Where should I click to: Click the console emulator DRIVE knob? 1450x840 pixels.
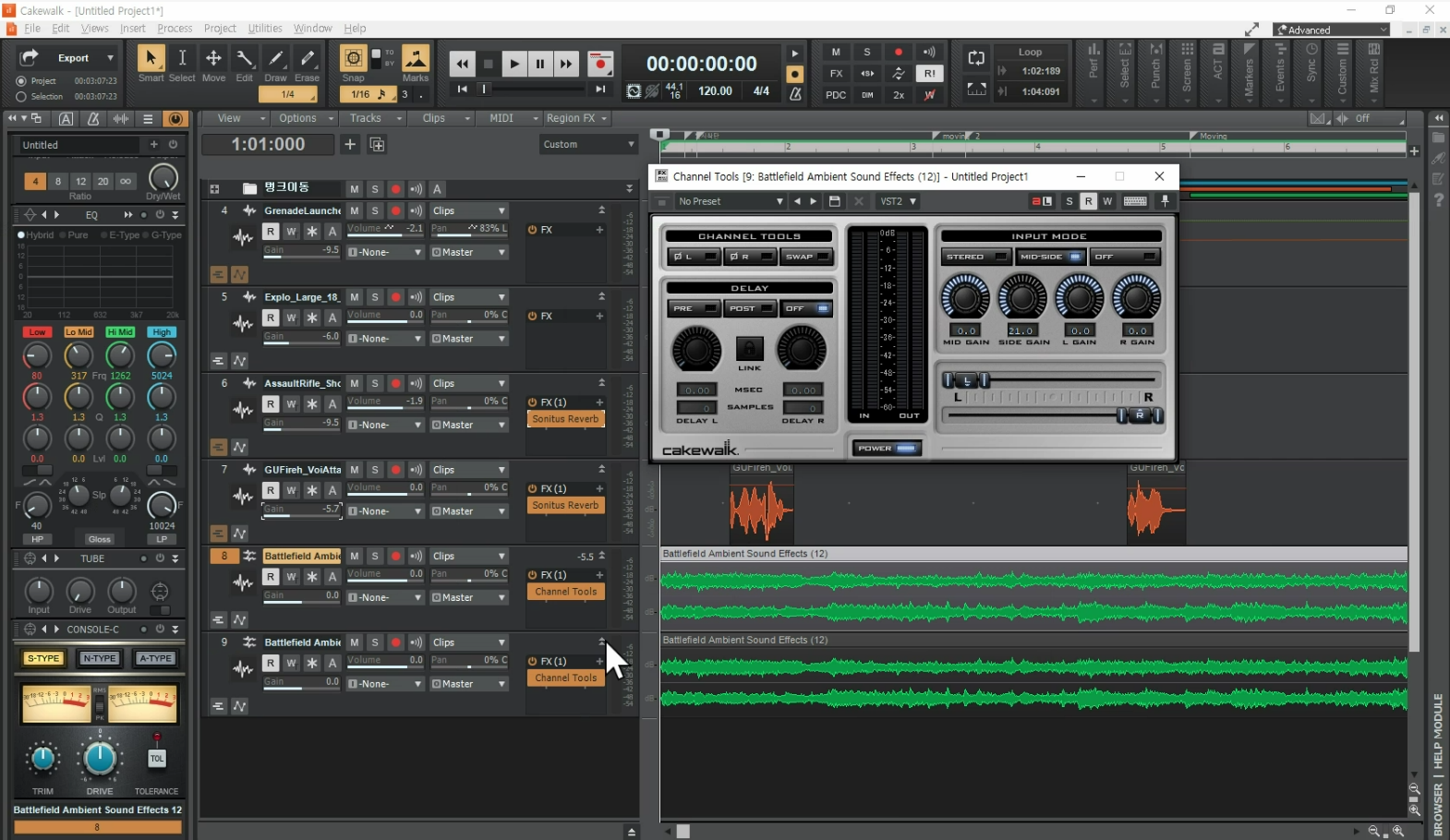99,759
